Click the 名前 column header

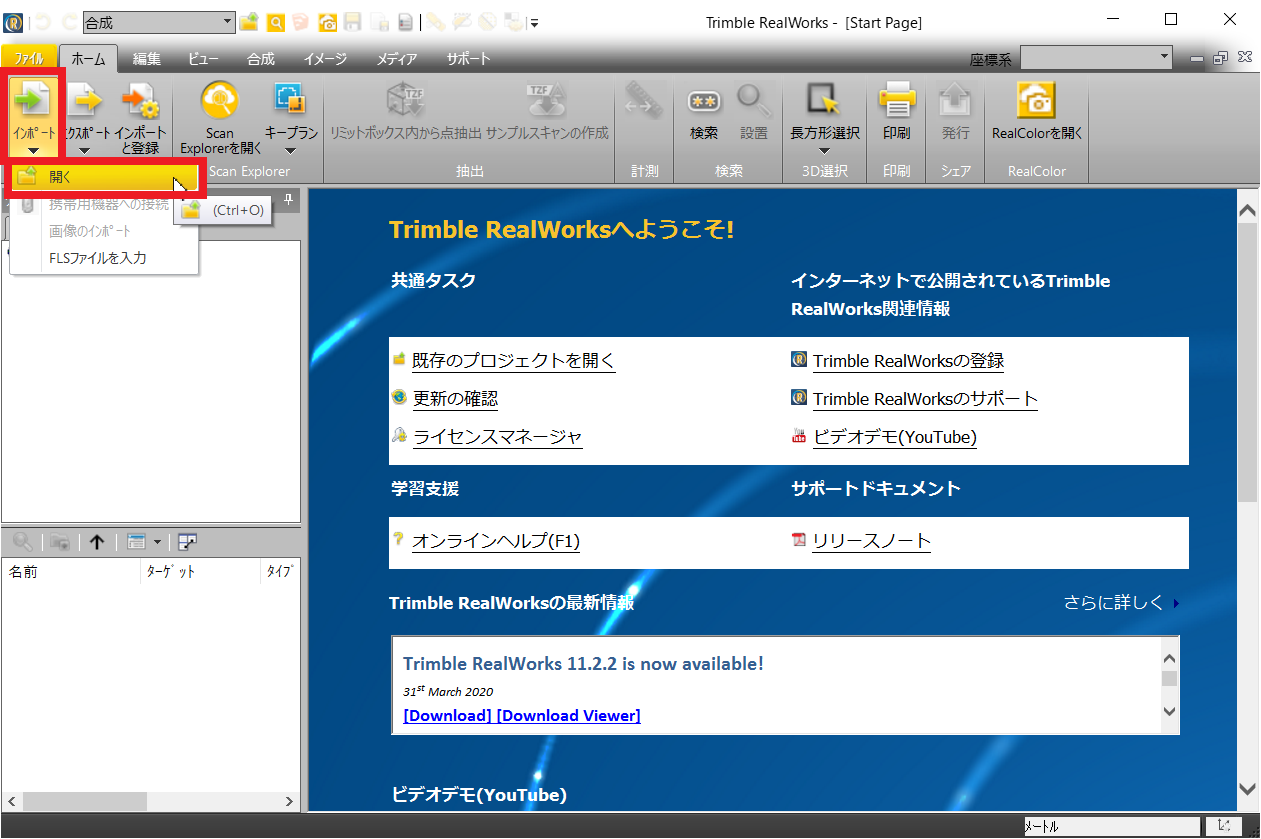[x=71, y=572]
